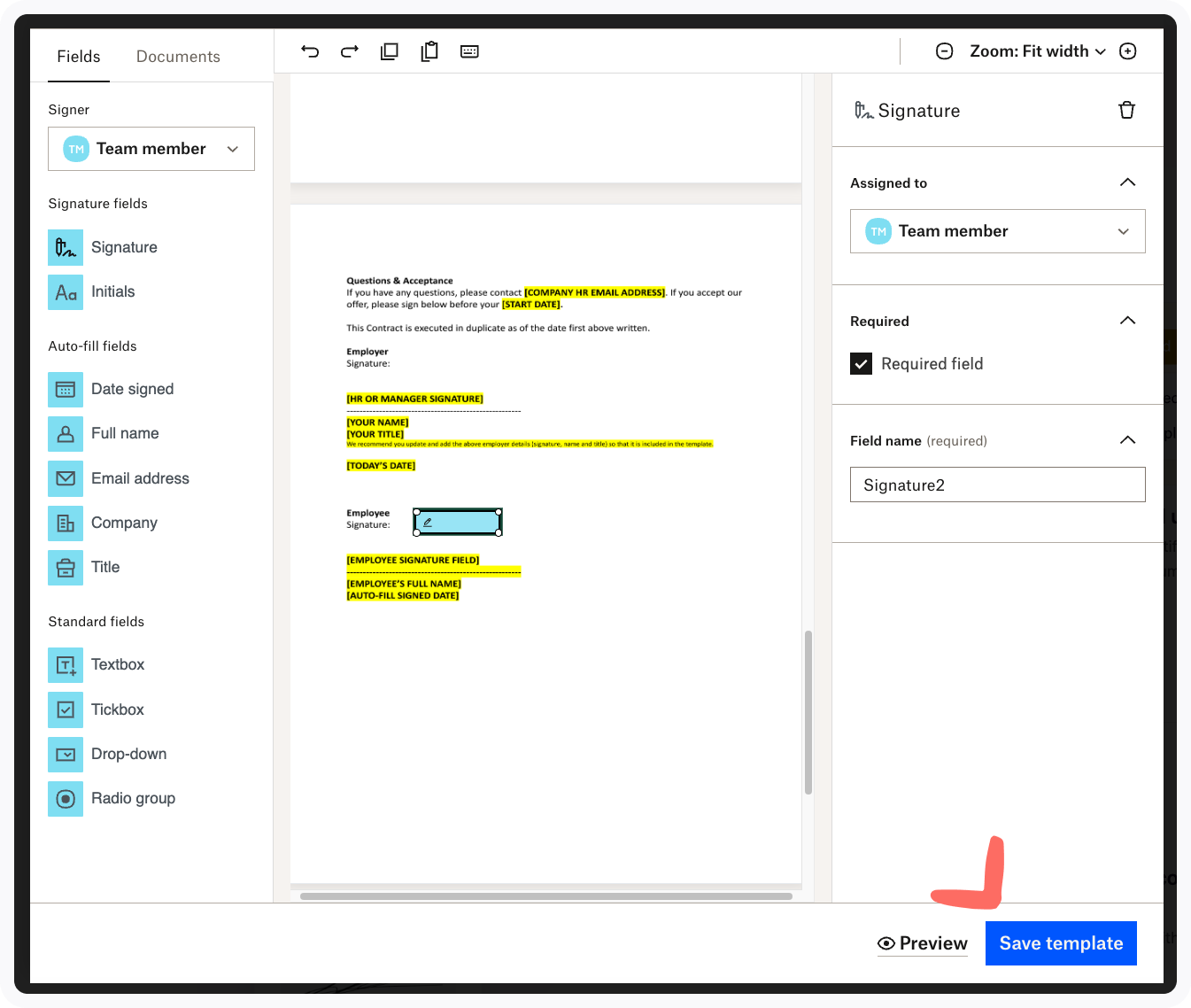Delete the field with the trash icon
Image resolution: width=1191 pixels, height=1008 pixels.
pos(1126,111)
